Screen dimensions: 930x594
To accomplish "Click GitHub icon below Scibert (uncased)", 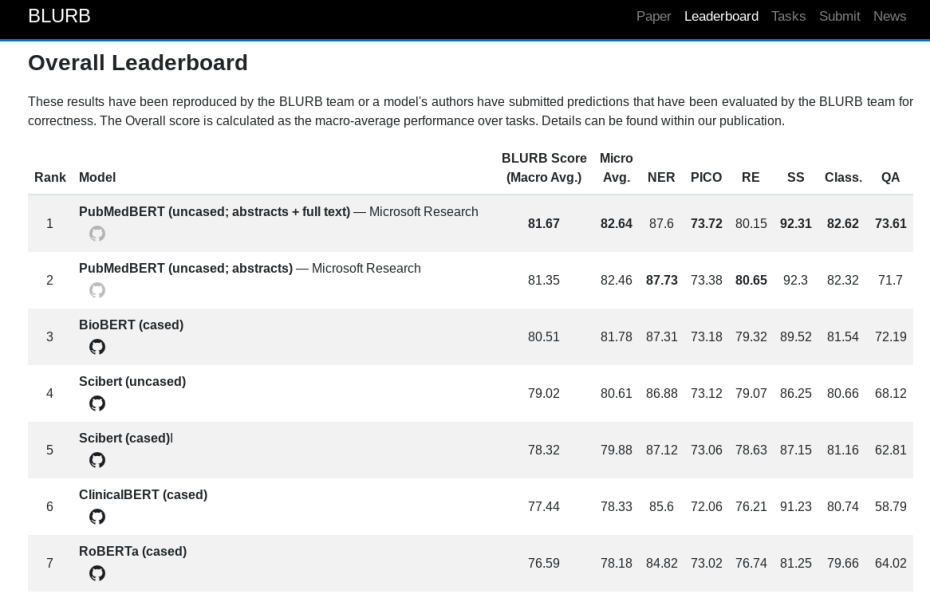I will coord(97,404).
